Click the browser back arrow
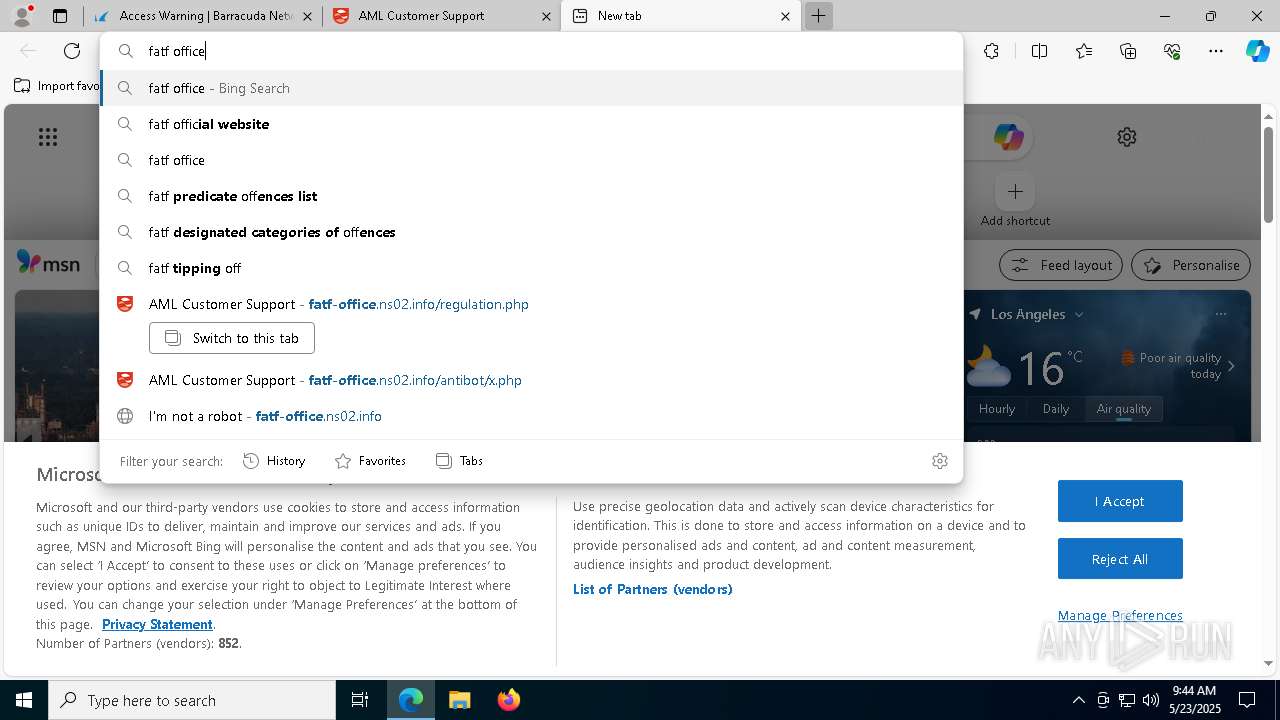Screen dimensions: 1280x720 pos(28,51)
